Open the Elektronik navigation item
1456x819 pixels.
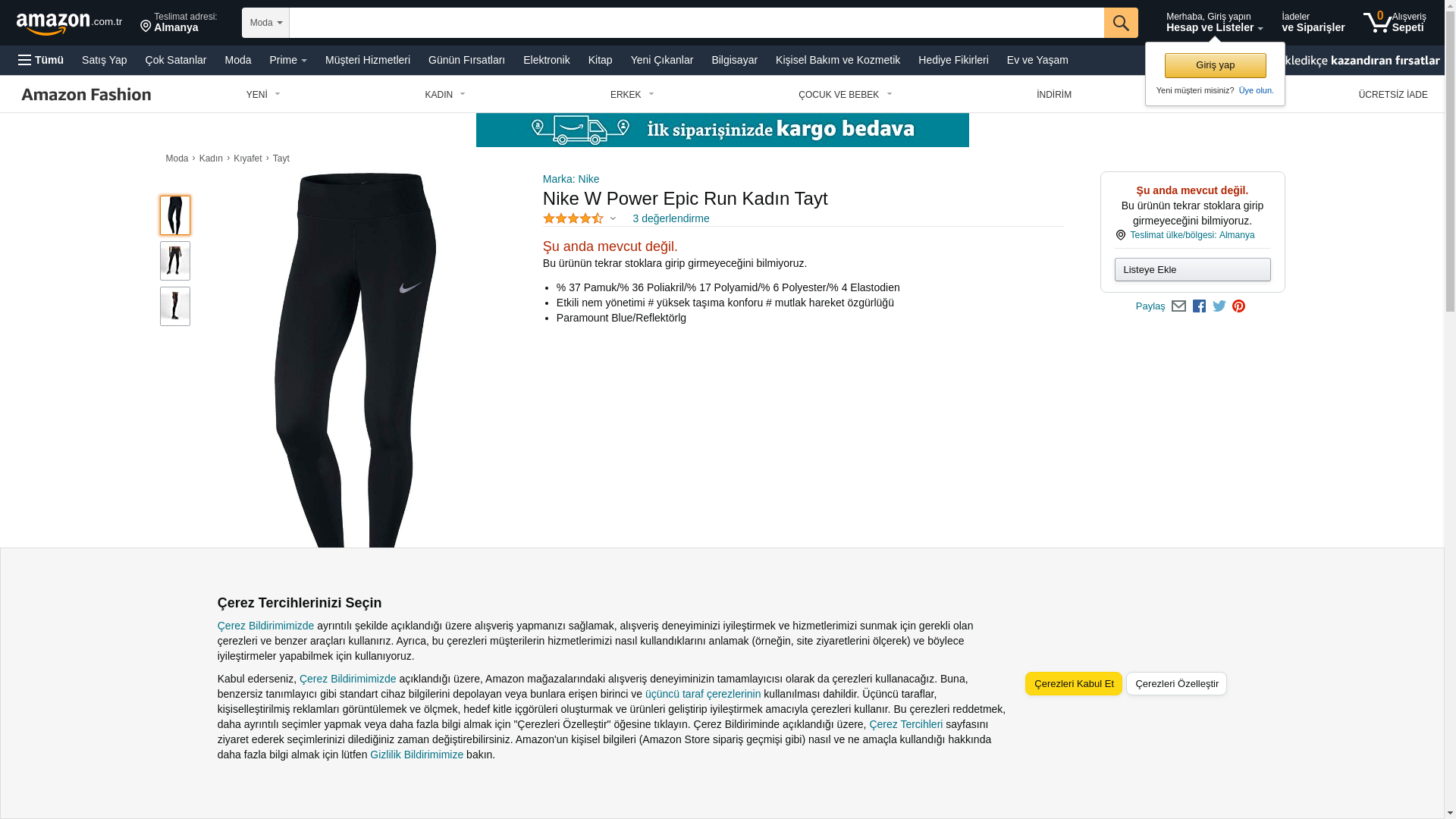(546, 60)
